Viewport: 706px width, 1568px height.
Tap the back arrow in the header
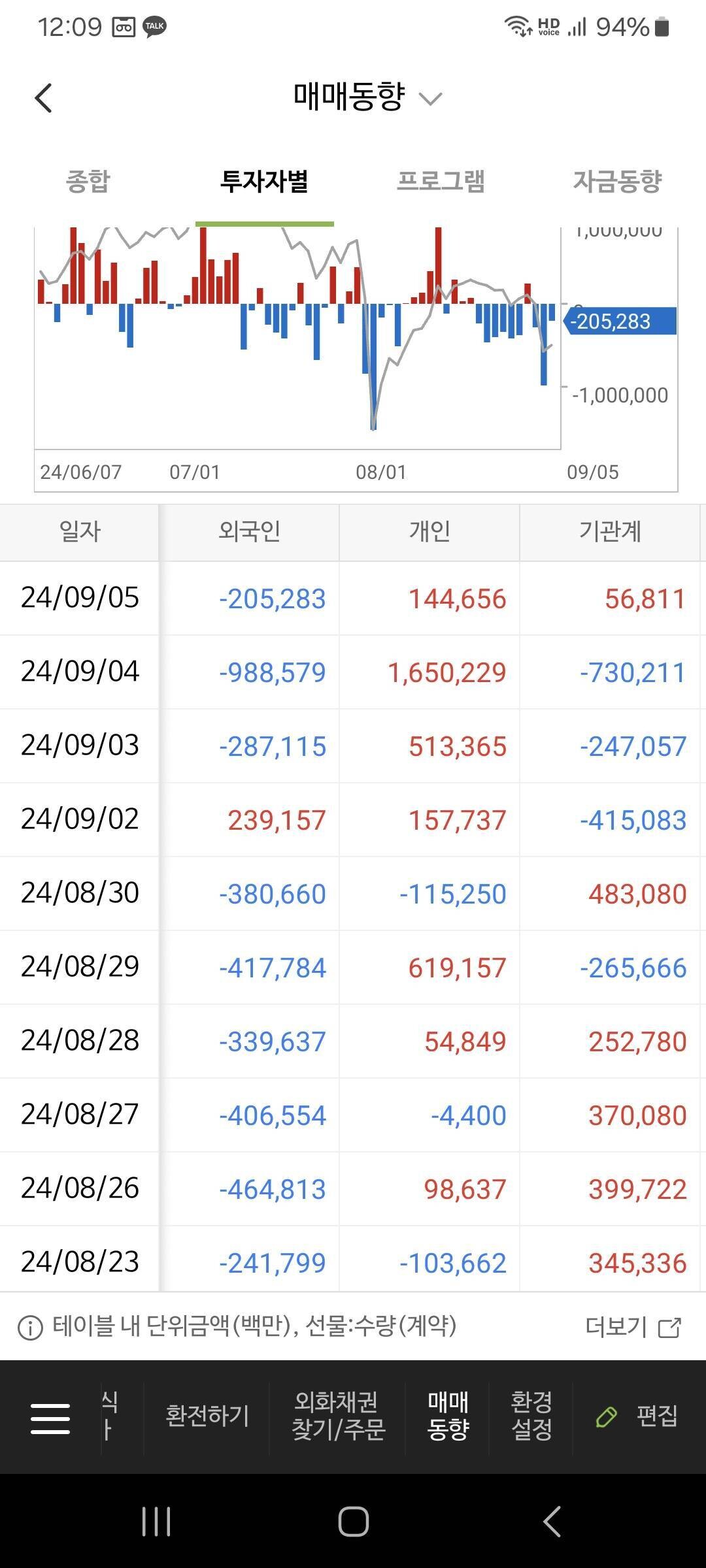coord(43,99)
